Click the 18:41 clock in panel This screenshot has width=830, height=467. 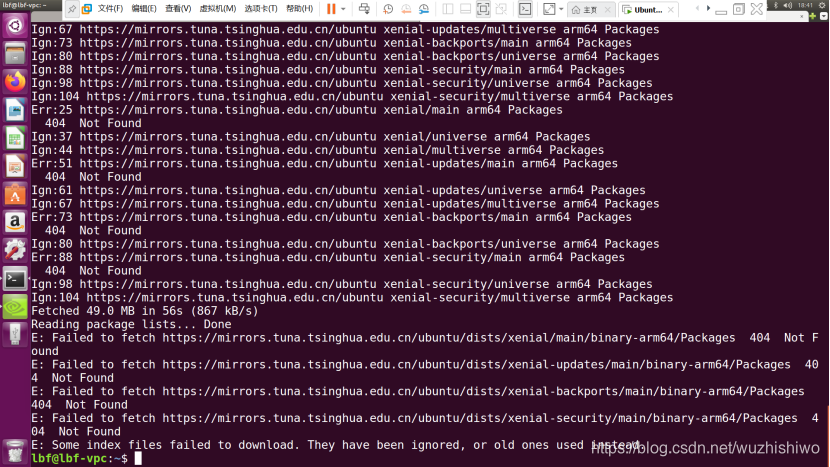pos(805,5)
